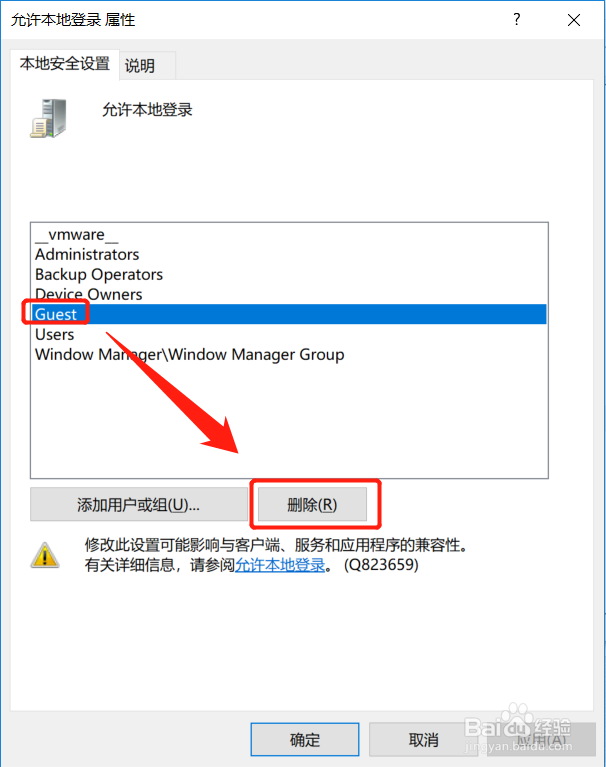Viewport: 606px width, 767px height.
Task: Click the 应用(A) apply button
Action: pos(541,740)
